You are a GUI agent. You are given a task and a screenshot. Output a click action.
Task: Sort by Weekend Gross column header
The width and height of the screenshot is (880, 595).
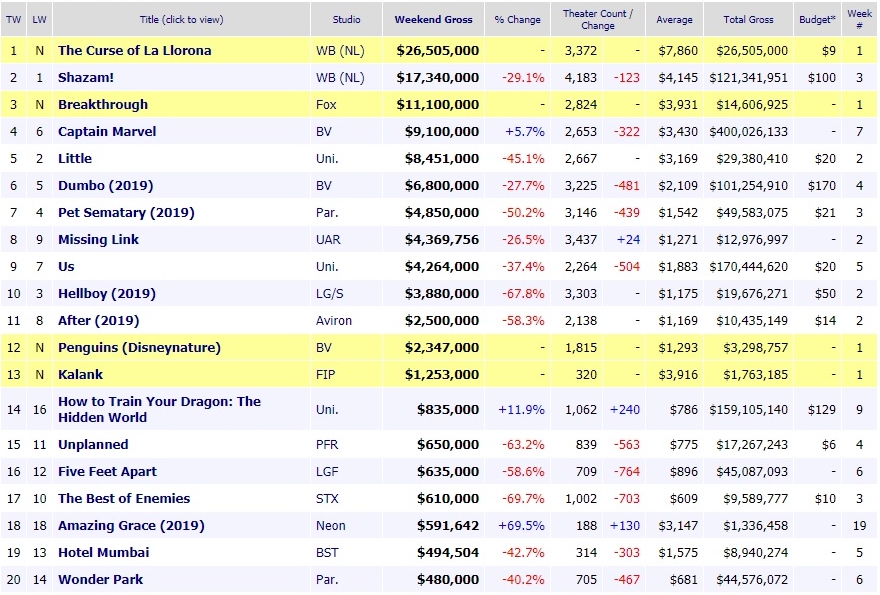coord(433,20)
